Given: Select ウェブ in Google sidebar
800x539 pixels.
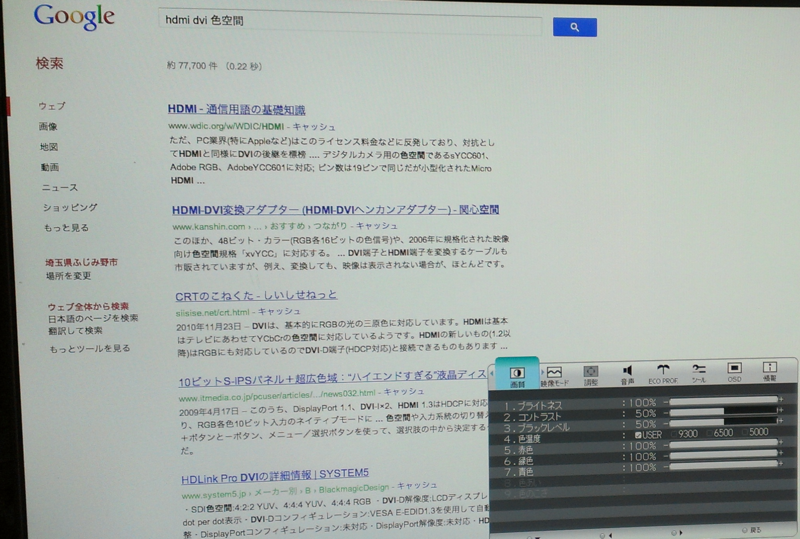Looking at the screenshot, I should (x=52, y=106).
